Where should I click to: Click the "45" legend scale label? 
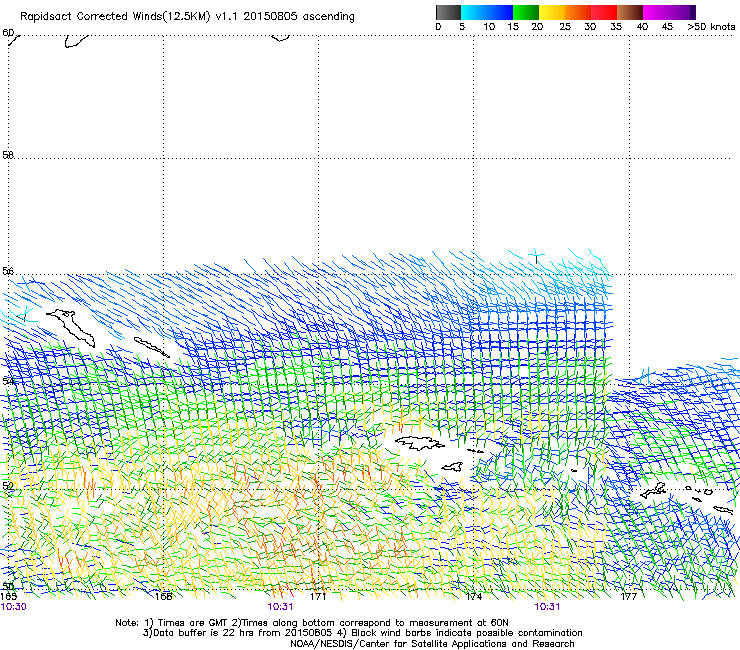pyautogui.click(x=667, y=27)
